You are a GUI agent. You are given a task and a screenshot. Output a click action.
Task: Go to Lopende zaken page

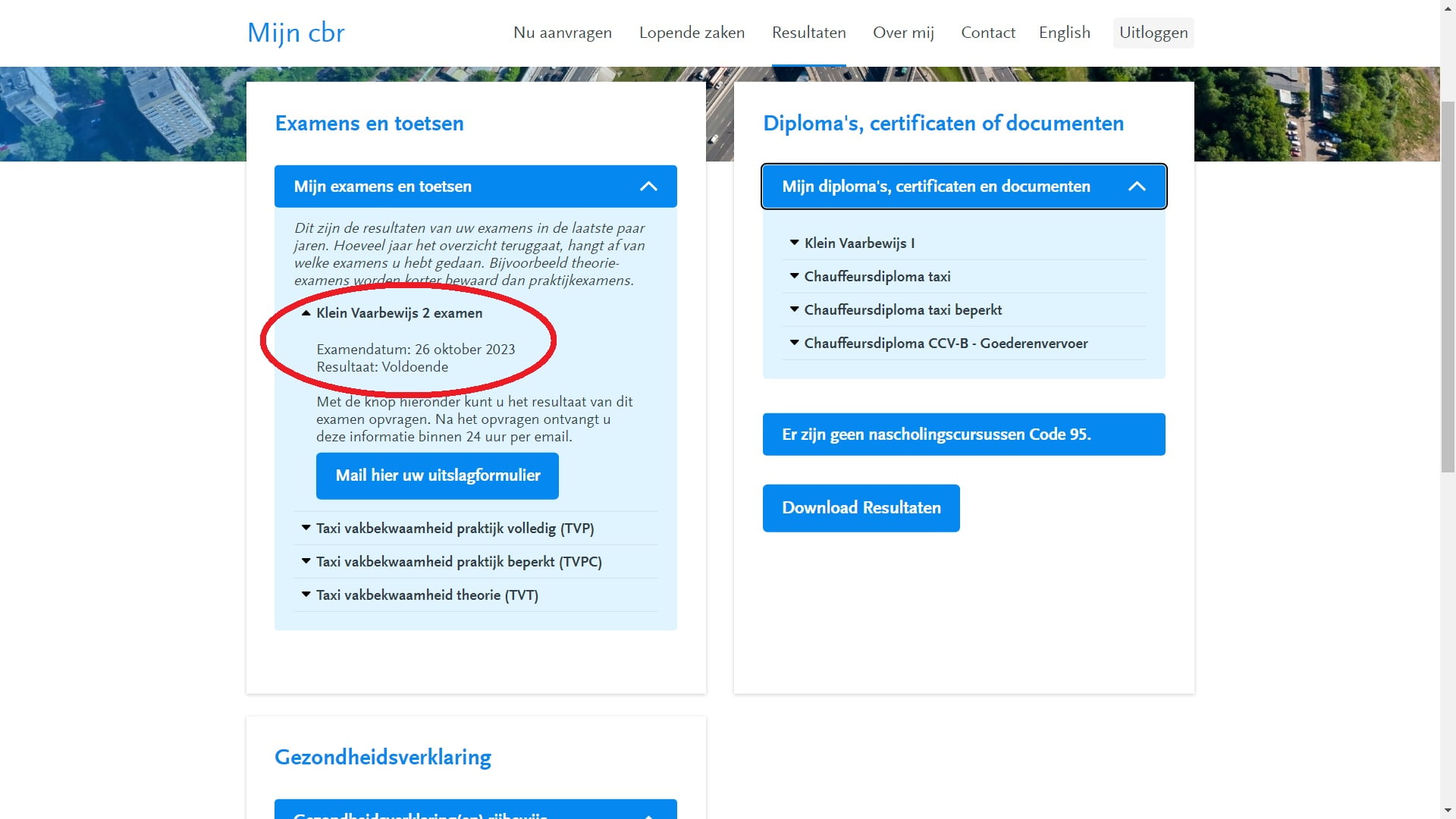pyautogui.click(x=692, y=33)
